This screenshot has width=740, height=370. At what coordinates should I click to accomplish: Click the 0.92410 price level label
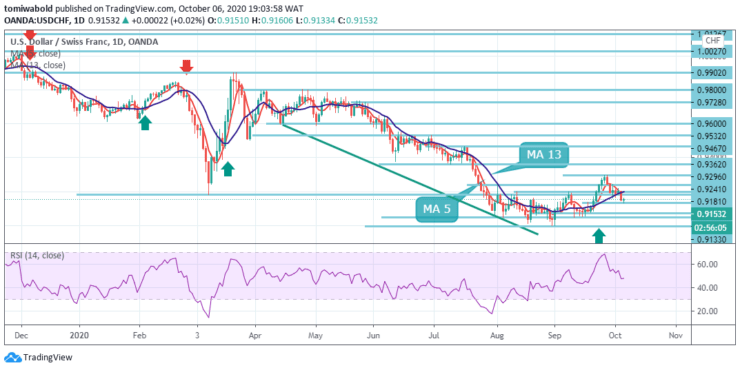[711, 189]
